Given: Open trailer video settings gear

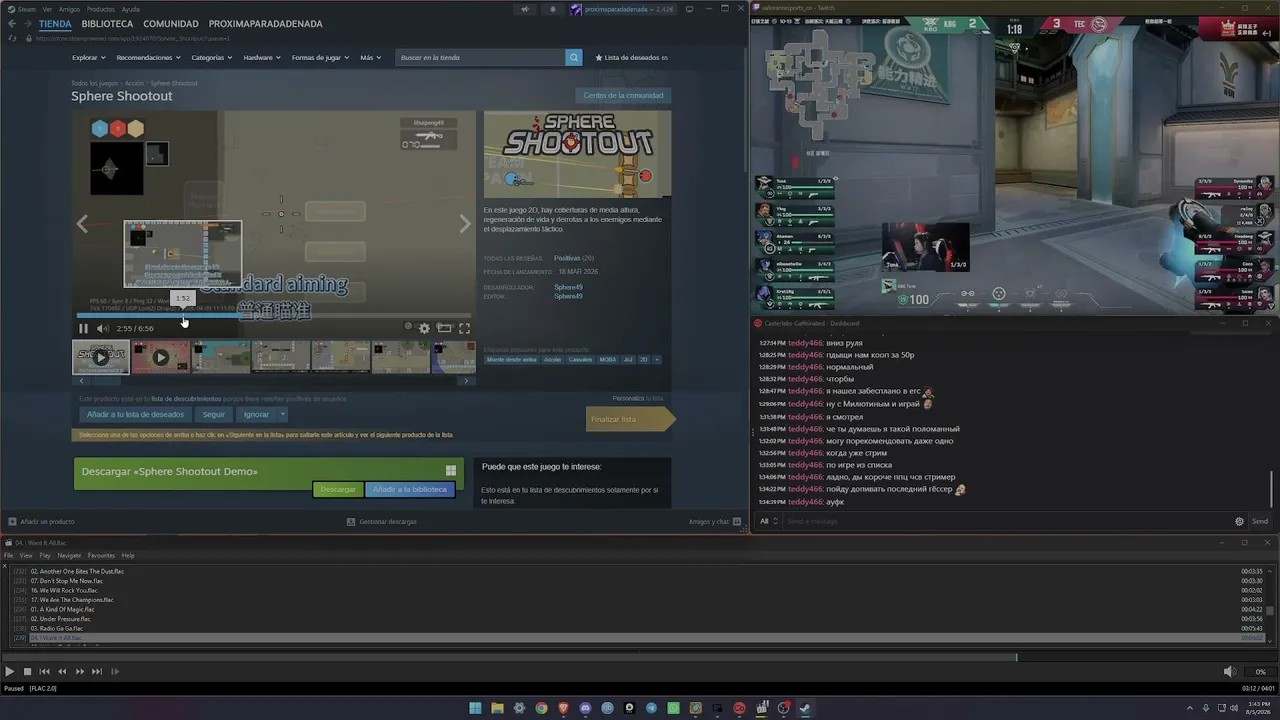Looking at the screenshot, I should [424, 328].
